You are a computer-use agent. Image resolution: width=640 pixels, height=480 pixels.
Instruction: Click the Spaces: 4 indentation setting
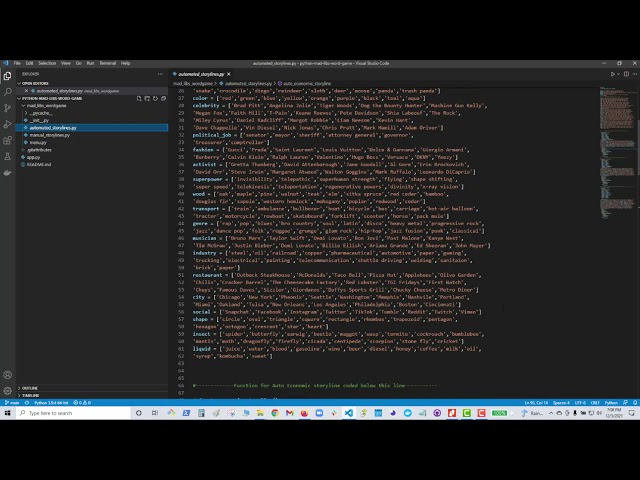(561, 402)
